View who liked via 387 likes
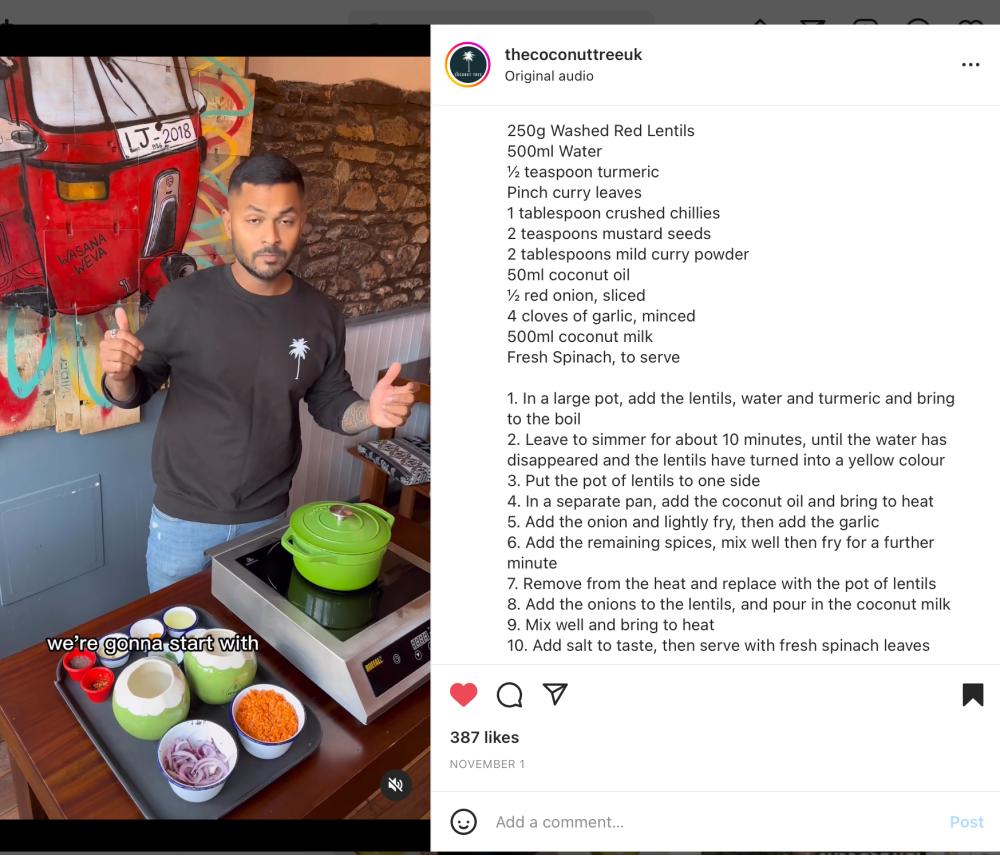Image resolution: width=1000 pixels, height=855 pixels. [x=484, y=737]
